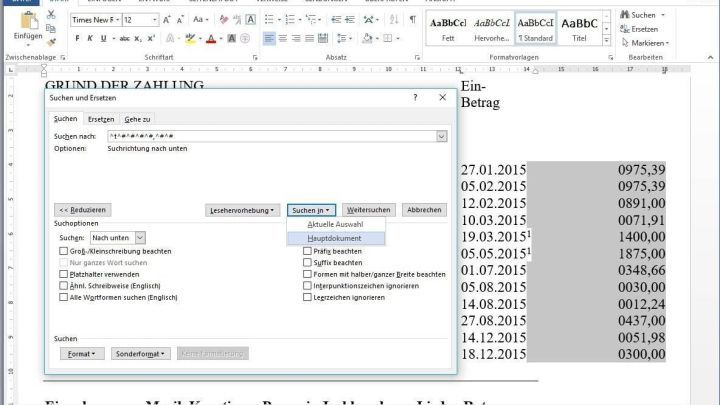Open the dialog help question mark

(x=415, y=97)
